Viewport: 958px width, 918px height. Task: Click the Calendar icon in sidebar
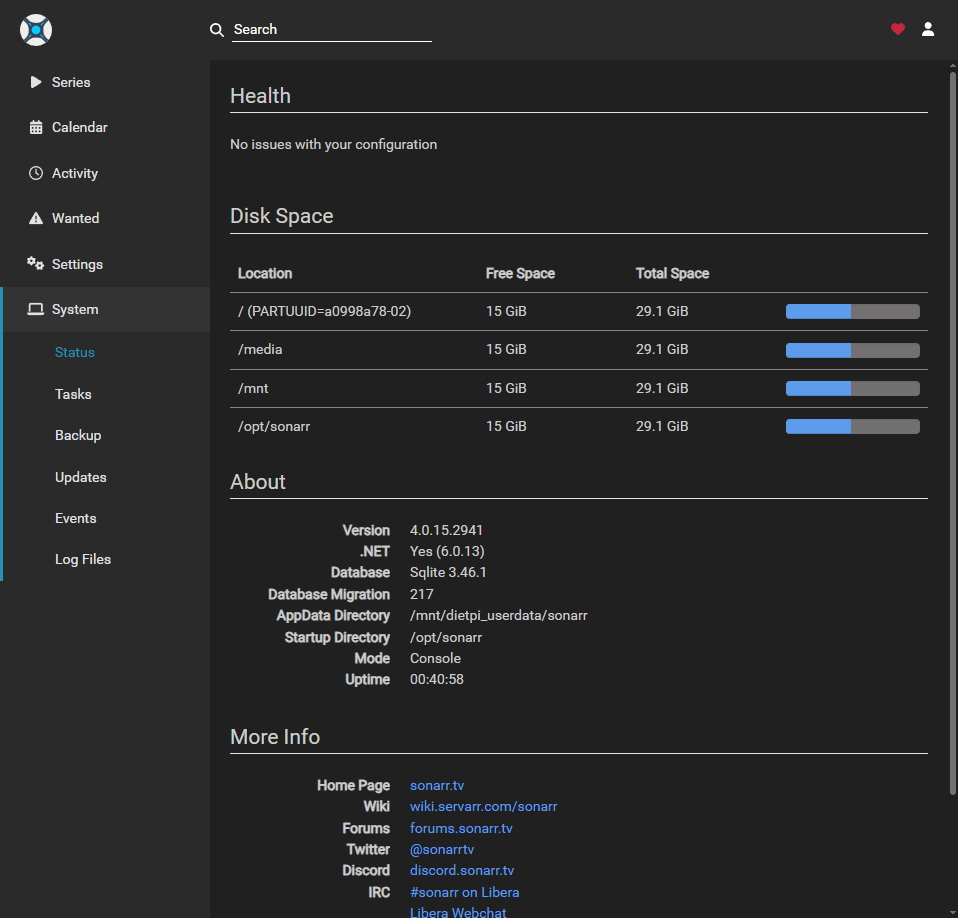tap(36, 128)
